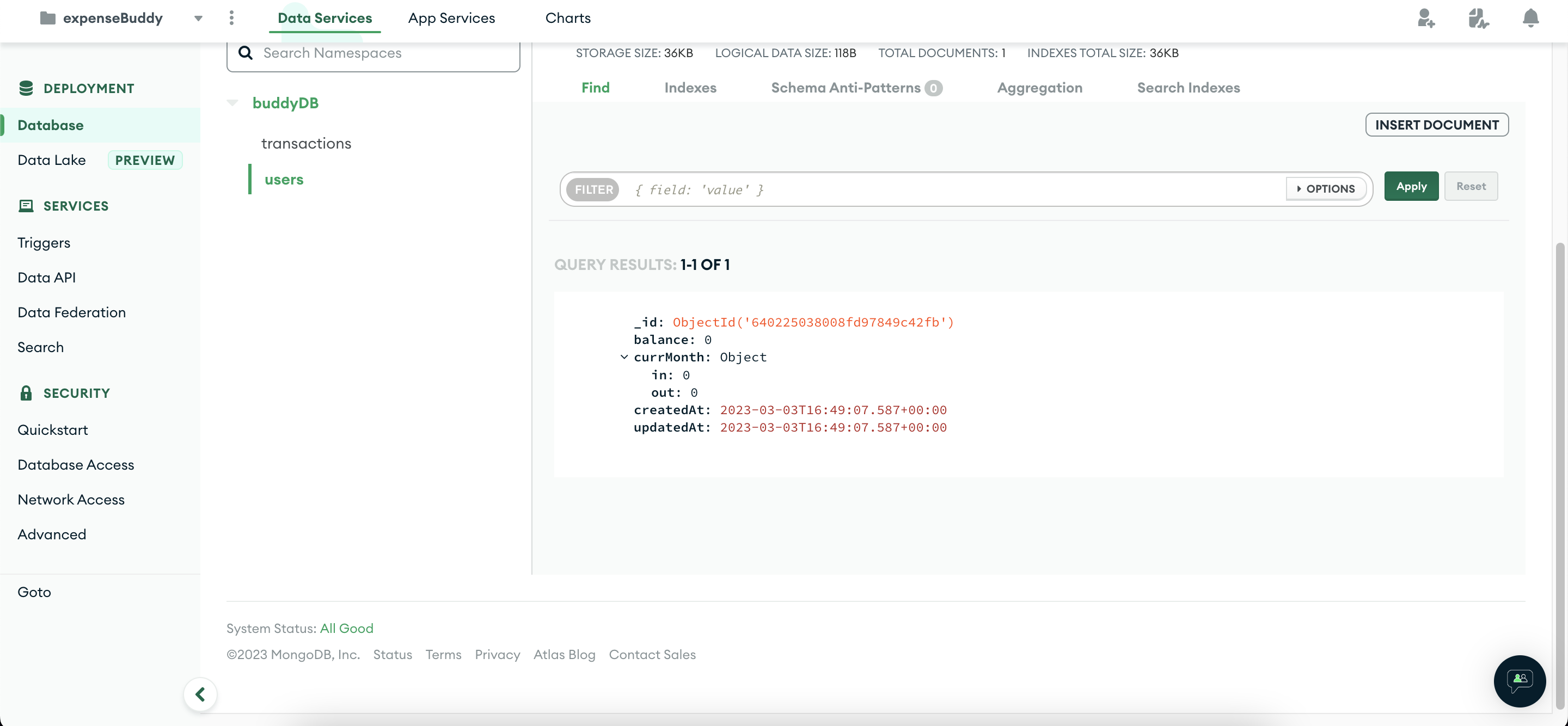Open the Terms footer link
Viewport: 1568px width, 726px height.
pos(443,654)
